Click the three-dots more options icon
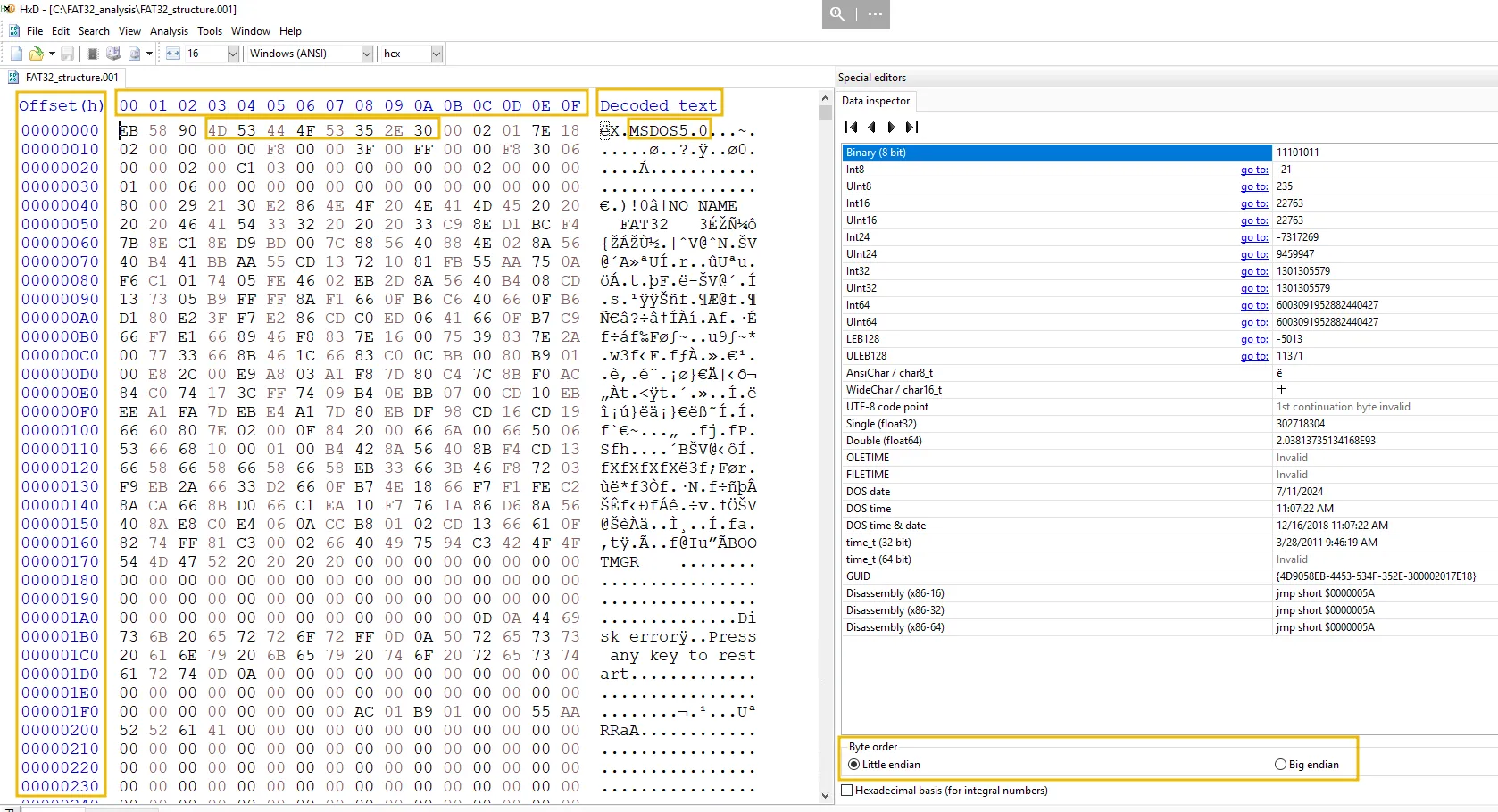 875,14
